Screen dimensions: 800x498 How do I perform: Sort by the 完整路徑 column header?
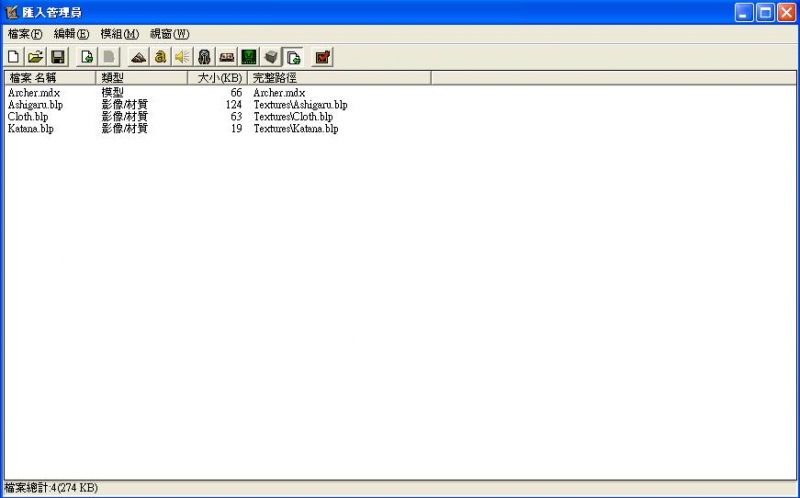(339, 78)
